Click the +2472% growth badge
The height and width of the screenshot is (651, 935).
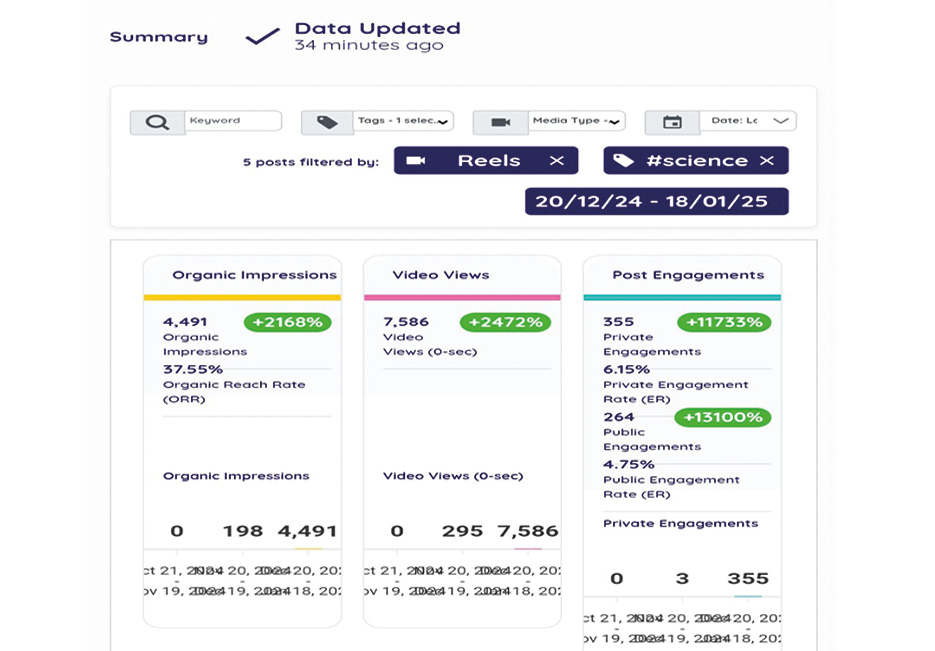505,322
